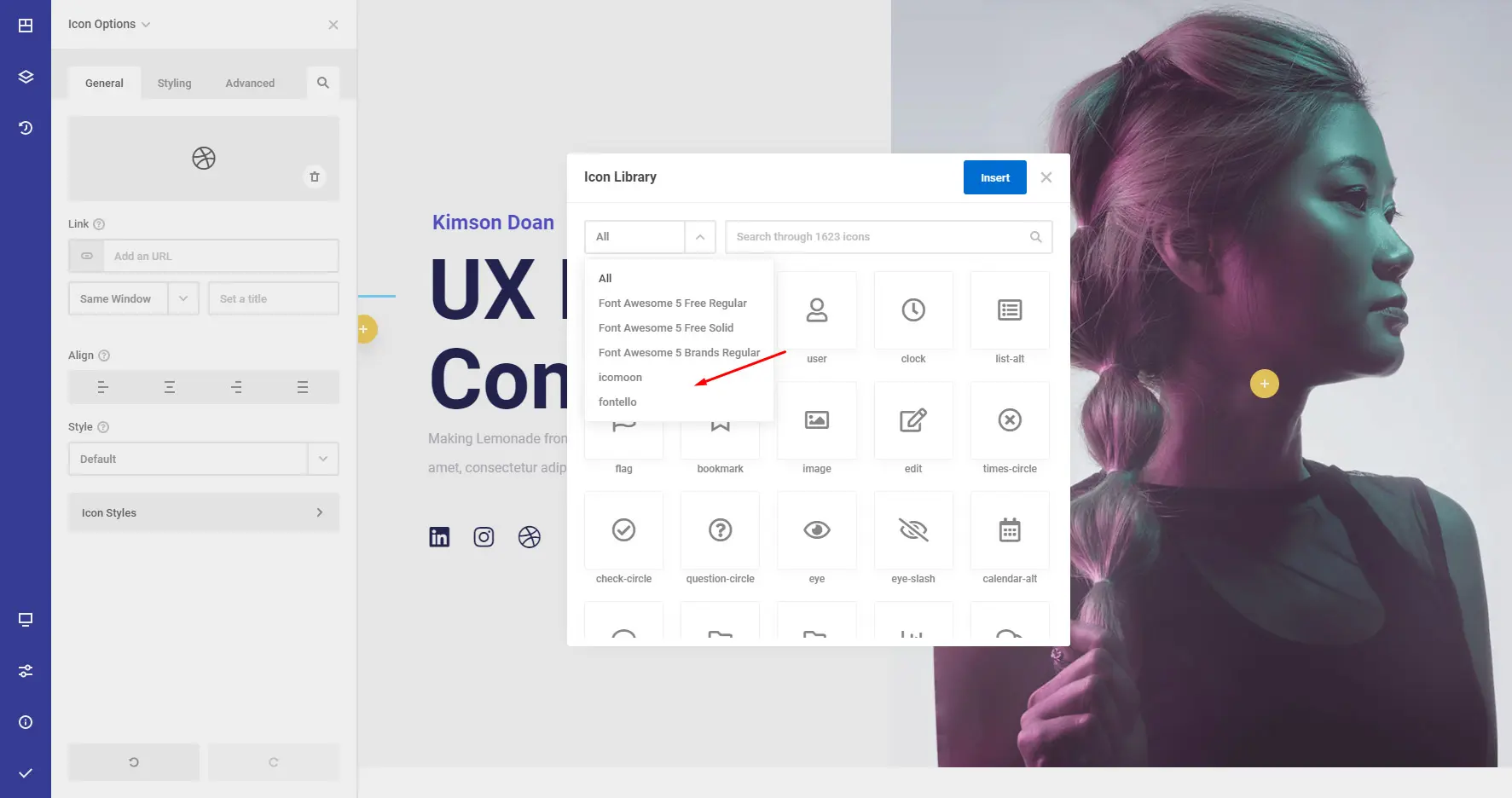
Task: Click the Align help question icon
Action: (104, 356)
